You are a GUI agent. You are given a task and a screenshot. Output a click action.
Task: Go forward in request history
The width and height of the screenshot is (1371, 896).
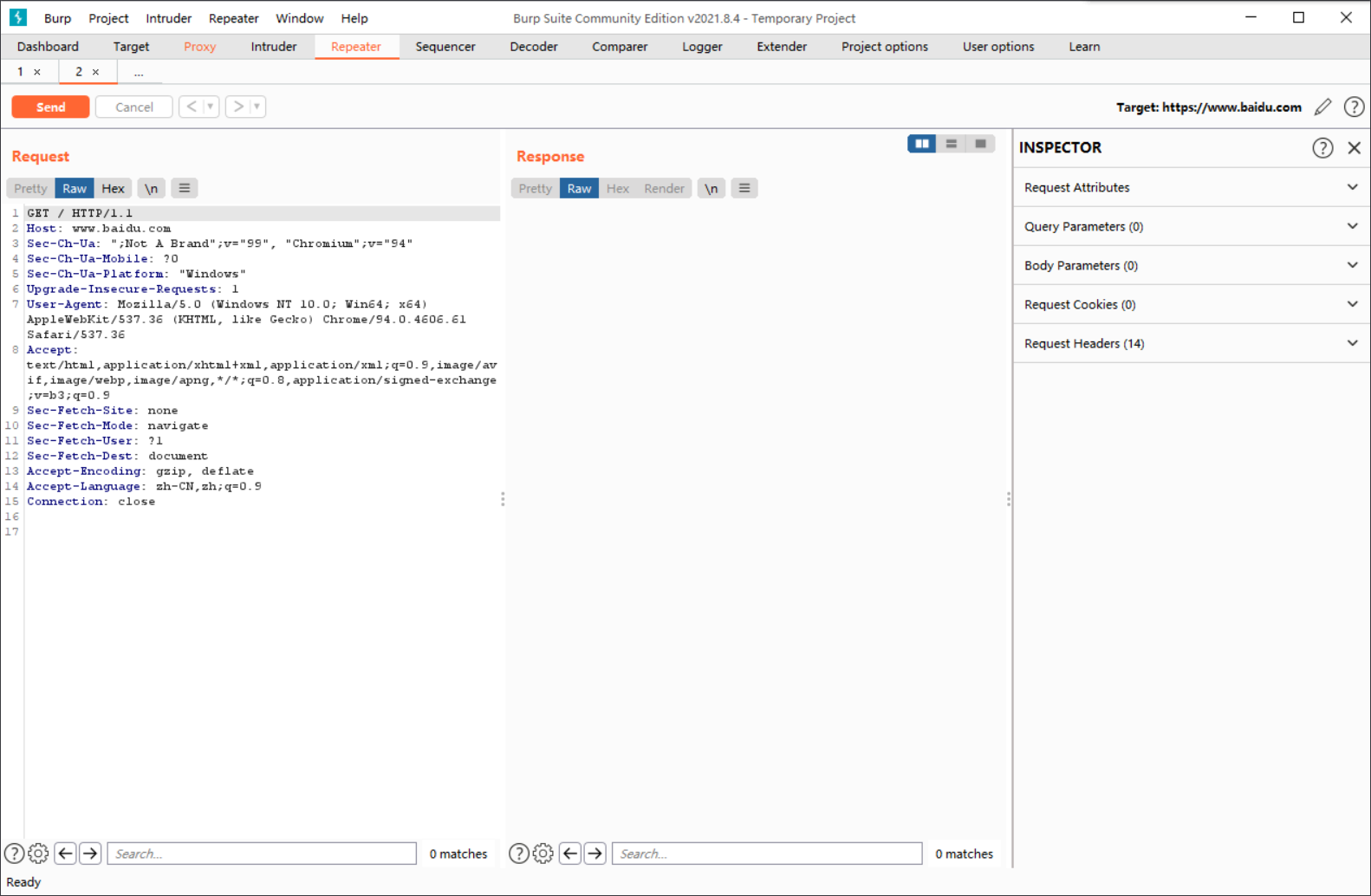tap(238, 107)
